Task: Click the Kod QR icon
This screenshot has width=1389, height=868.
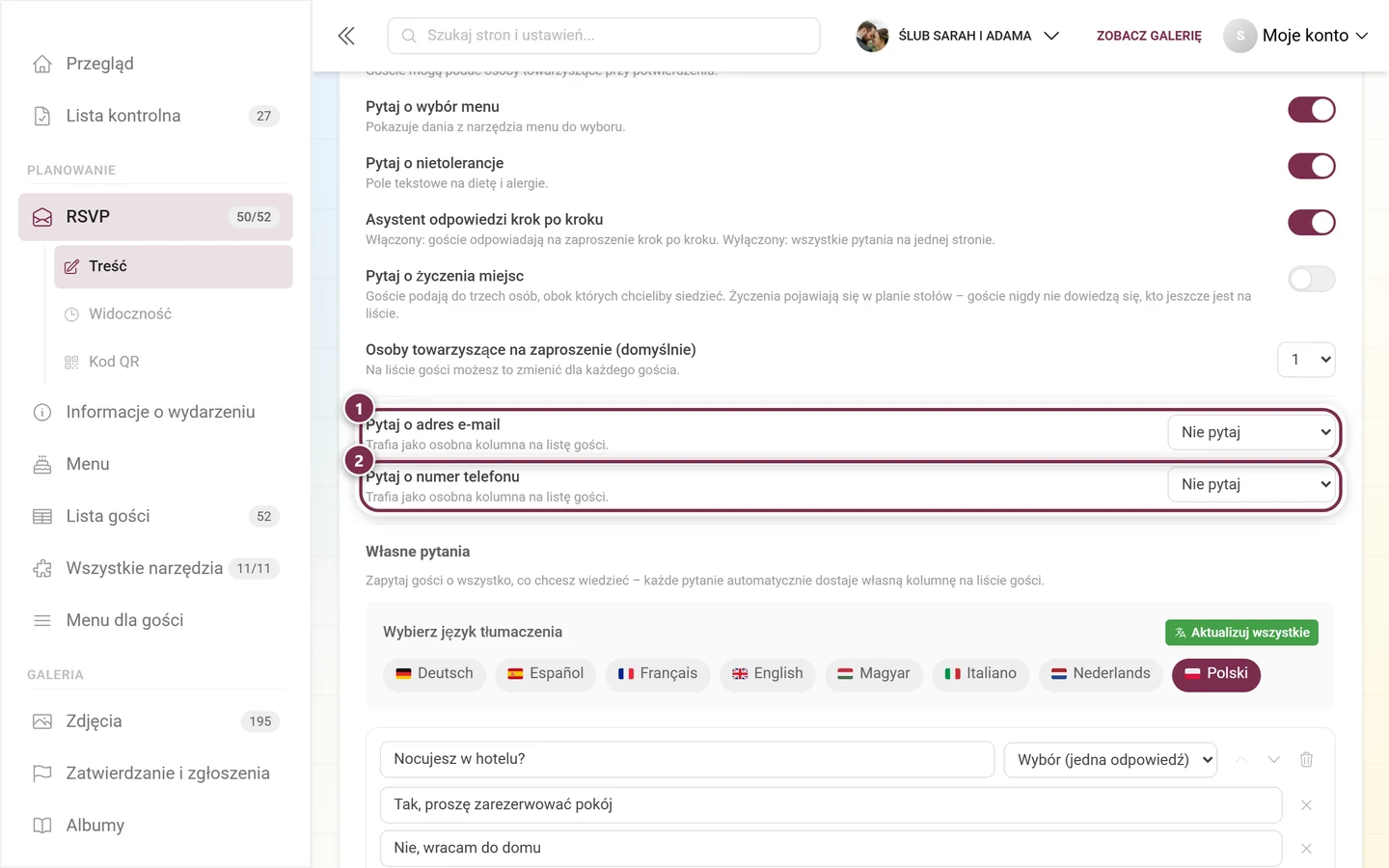Action: click(71, 362)
